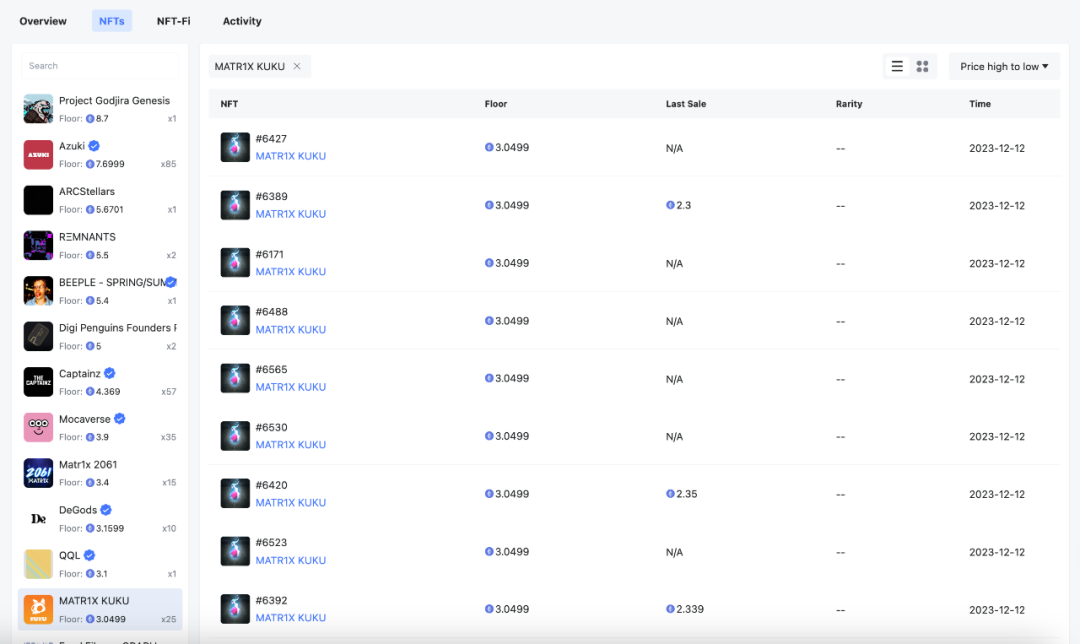The image size is (1080, 644).
Task: Open NFT #6427 thumbnail
Action: (x=235, y=147)
